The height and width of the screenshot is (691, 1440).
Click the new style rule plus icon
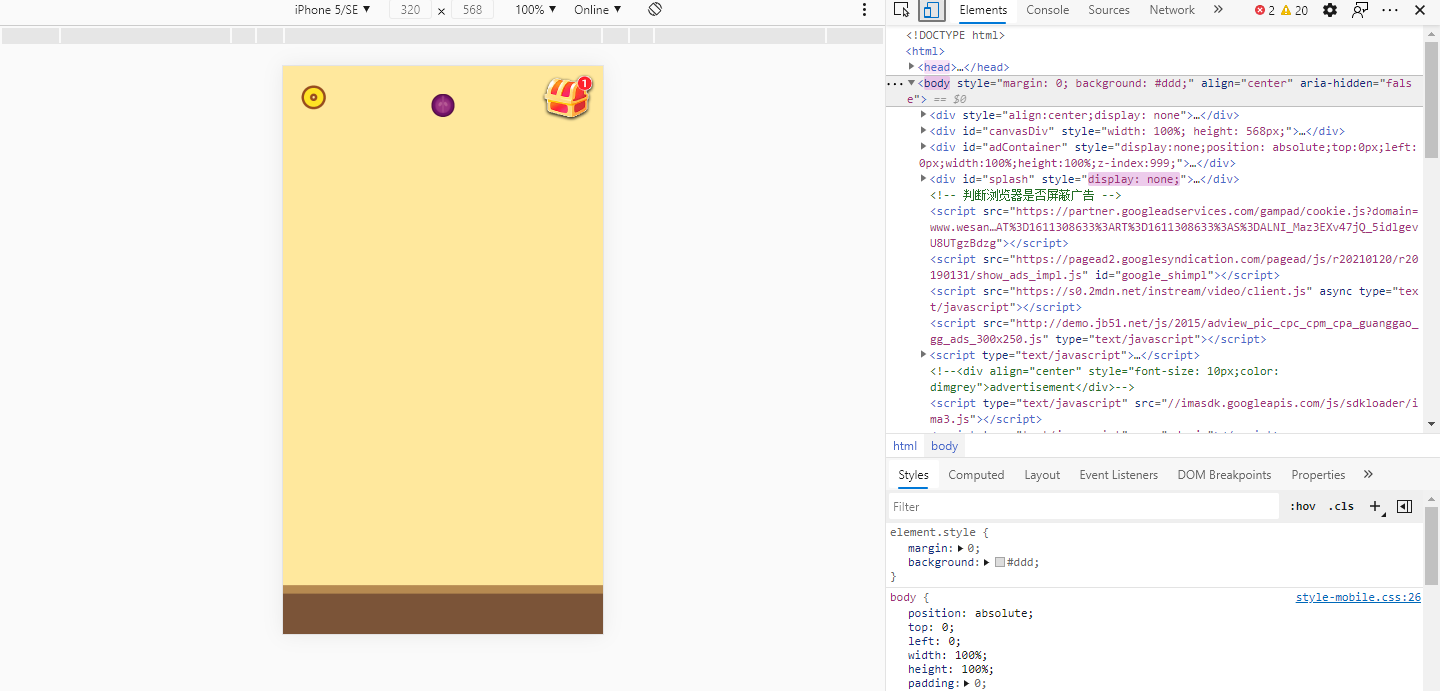point(1375,506)
